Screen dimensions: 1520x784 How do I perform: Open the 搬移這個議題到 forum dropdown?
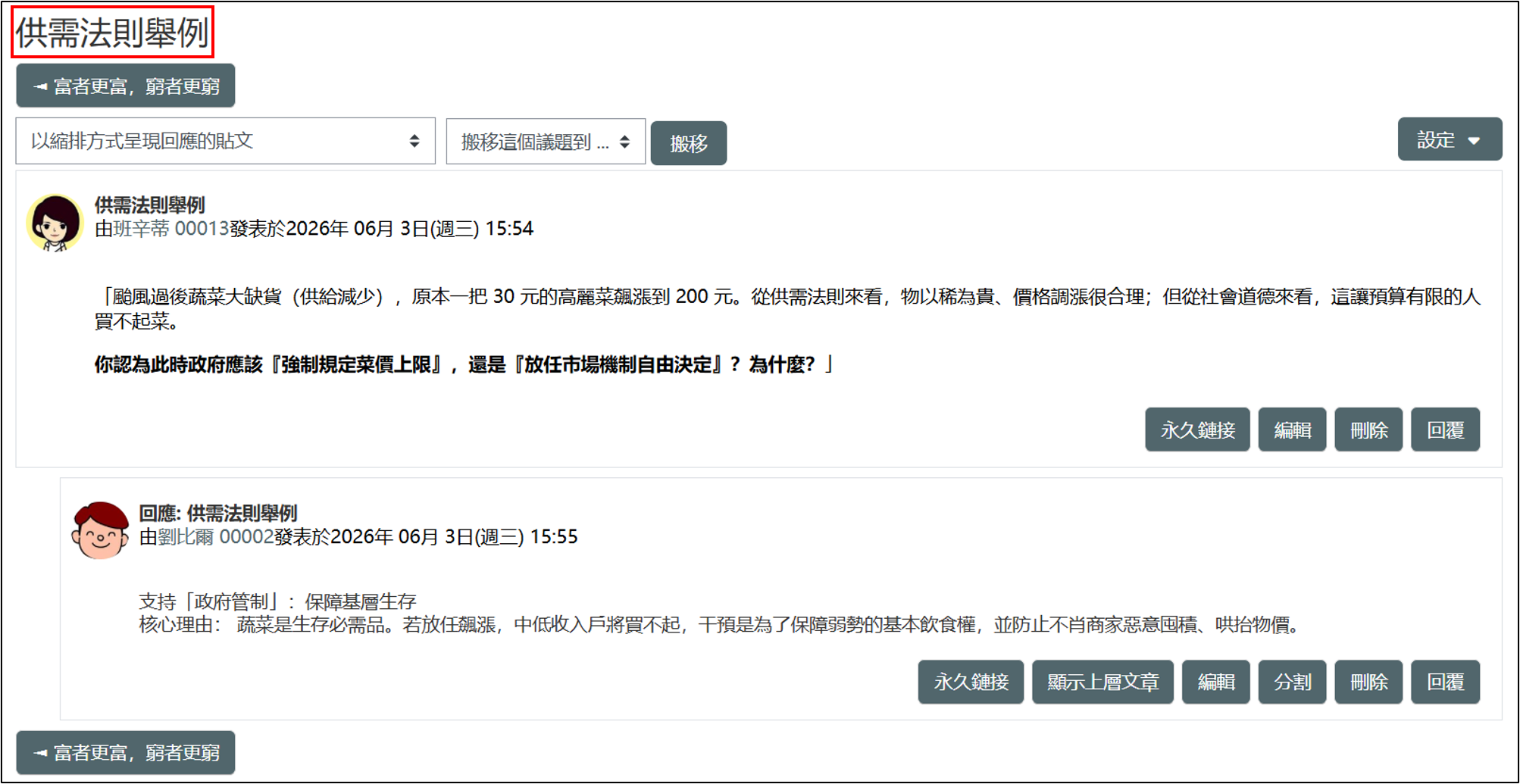point(546,142)
